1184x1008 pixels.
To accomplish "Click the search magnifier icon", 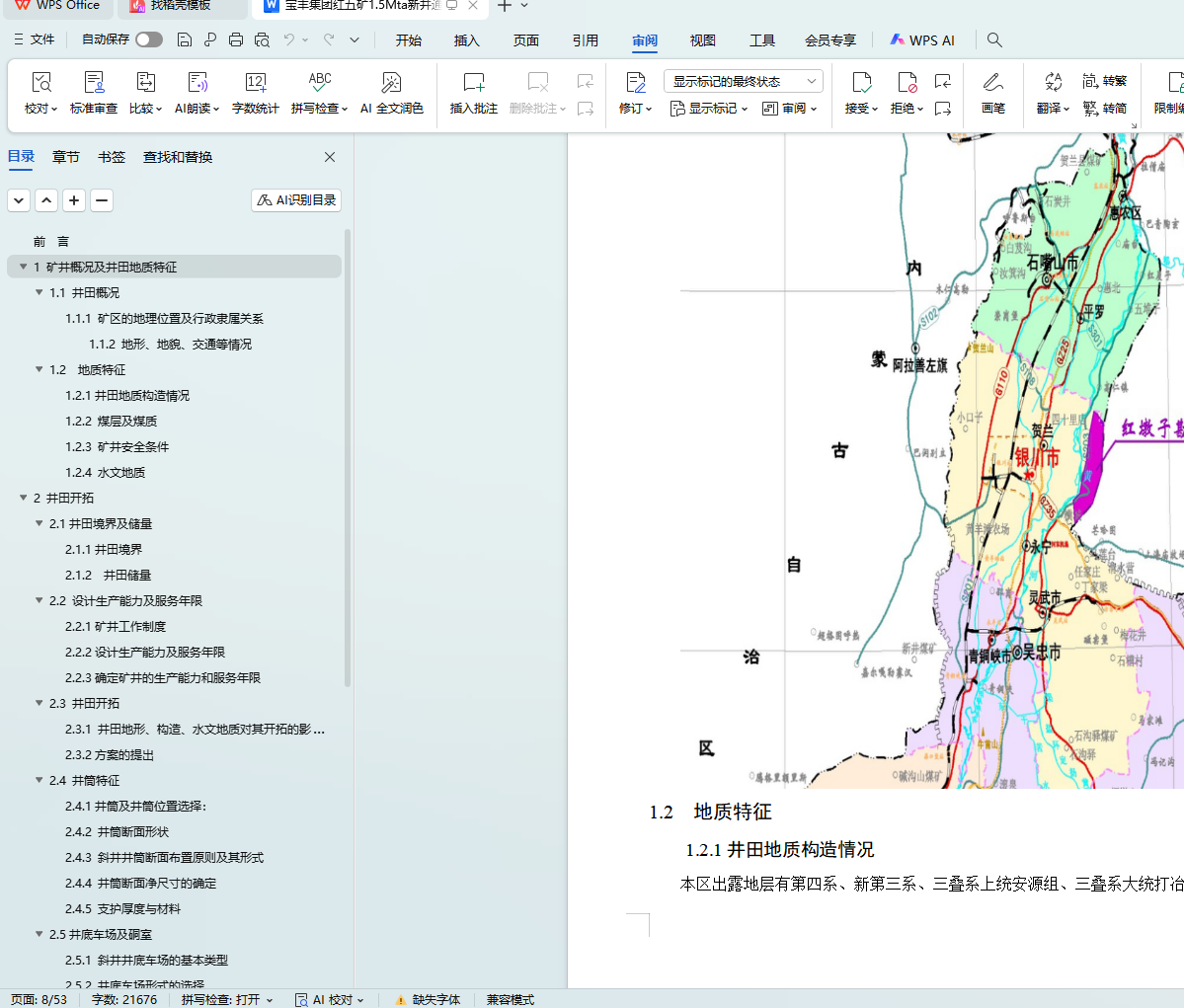I will point(994,40).
